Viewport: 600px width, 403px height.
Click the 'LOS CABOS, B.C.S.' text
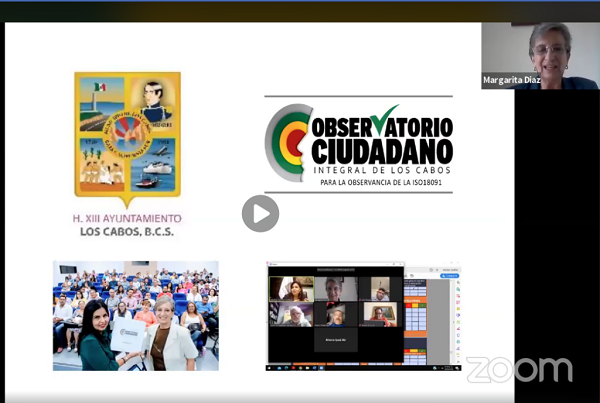coord(127,232)
